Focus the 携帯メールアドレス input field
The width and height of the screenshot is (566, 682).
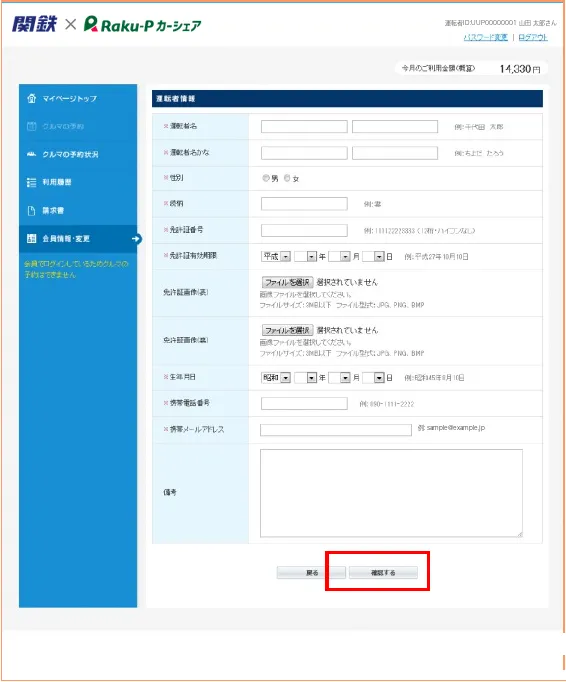point(336,430)
